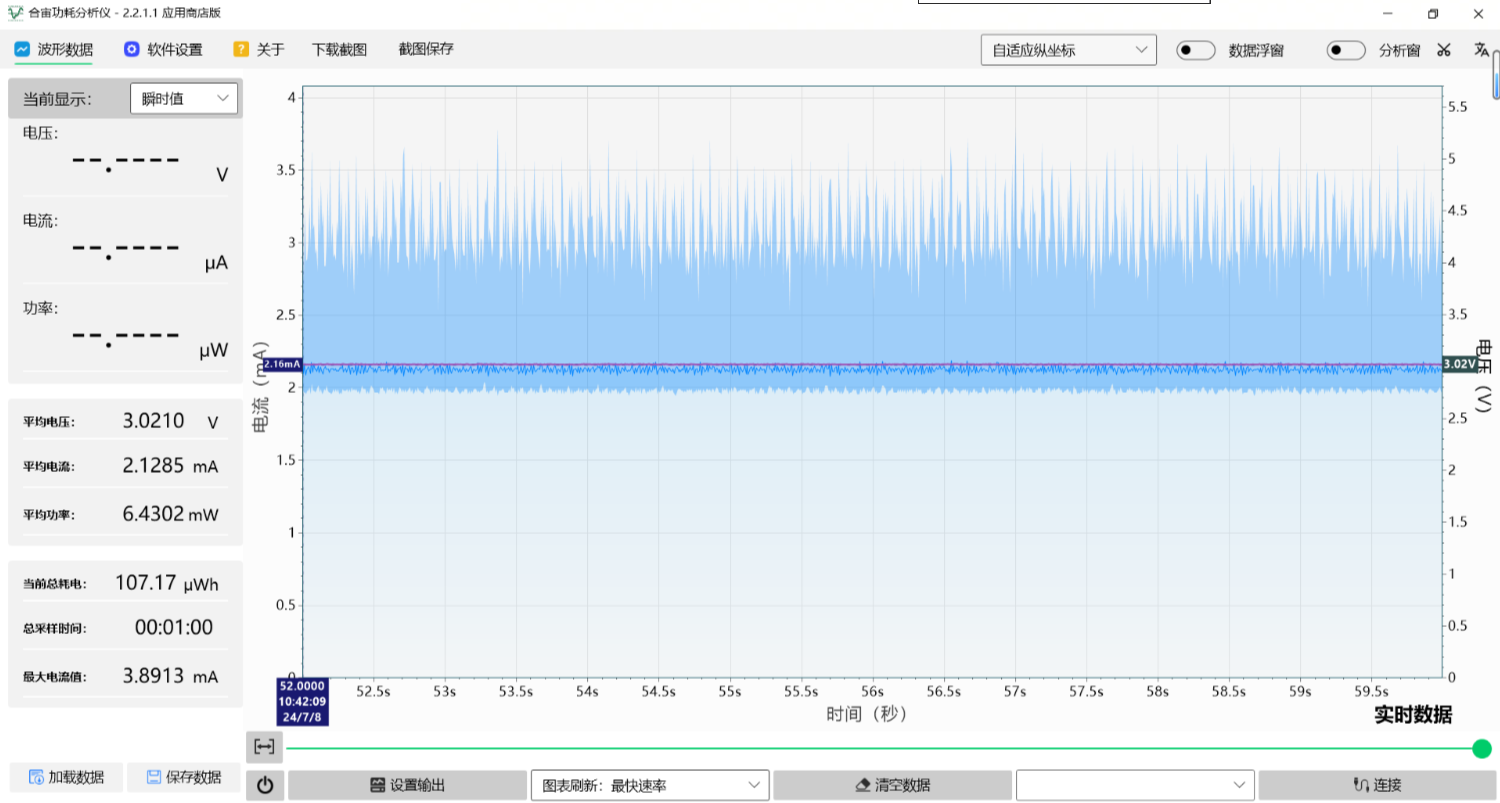The width and height of the screenshot is (1500, 803).
Task: Open the 波形数据 tab
Action: click(x=54, y=49)
